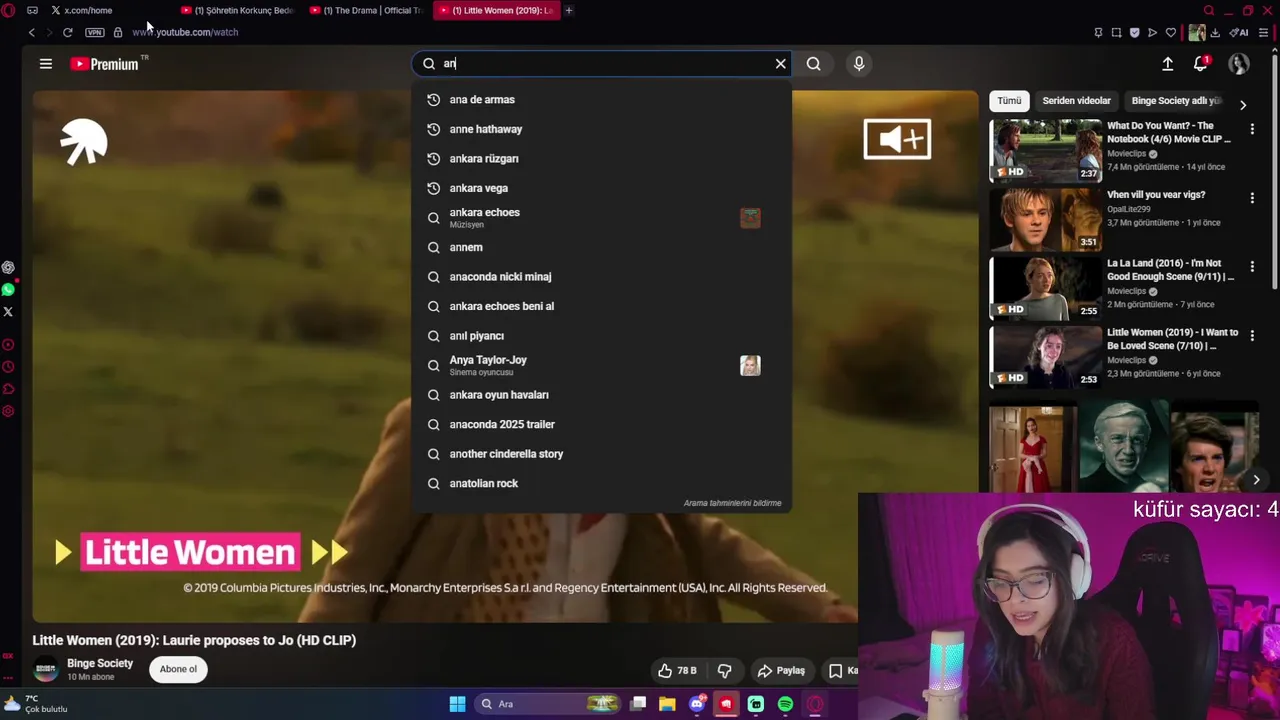1280x720 pixels.
Task: Dislike the video with thumbs-down
Action: click(725, 671)
